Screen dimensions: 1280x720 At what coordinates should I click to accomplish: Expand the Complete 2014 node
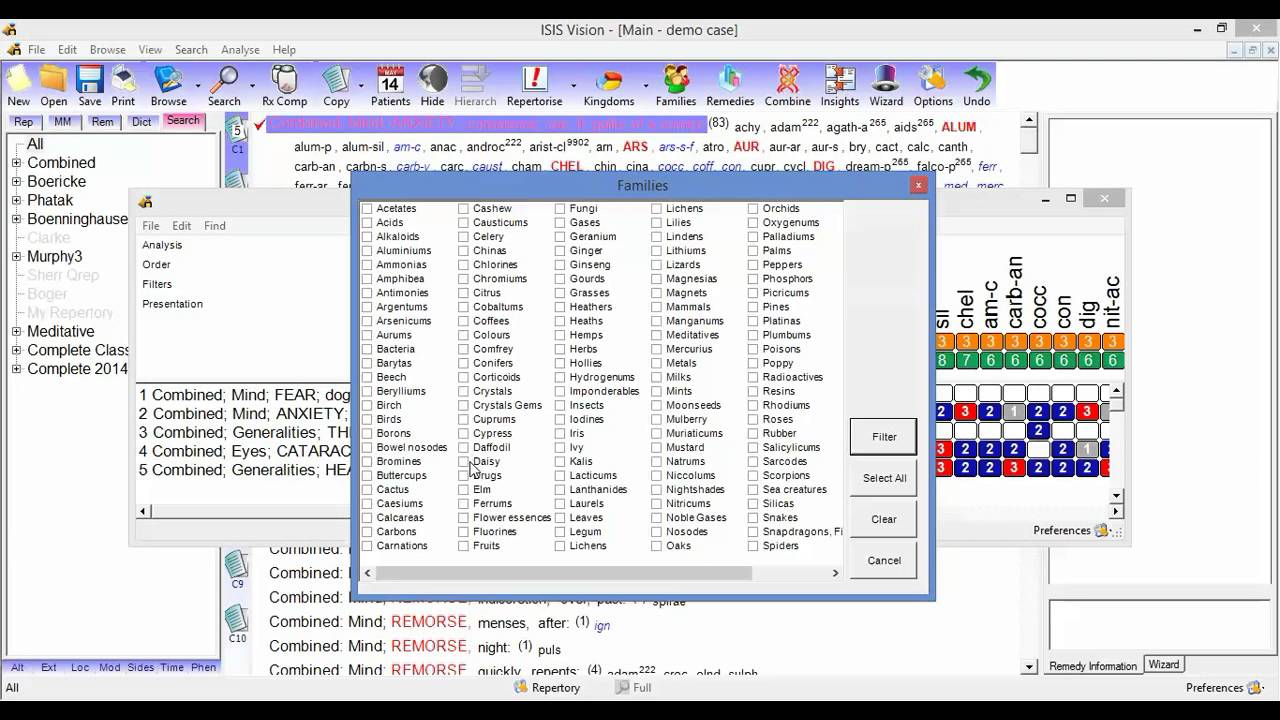(x=16, y=369)
